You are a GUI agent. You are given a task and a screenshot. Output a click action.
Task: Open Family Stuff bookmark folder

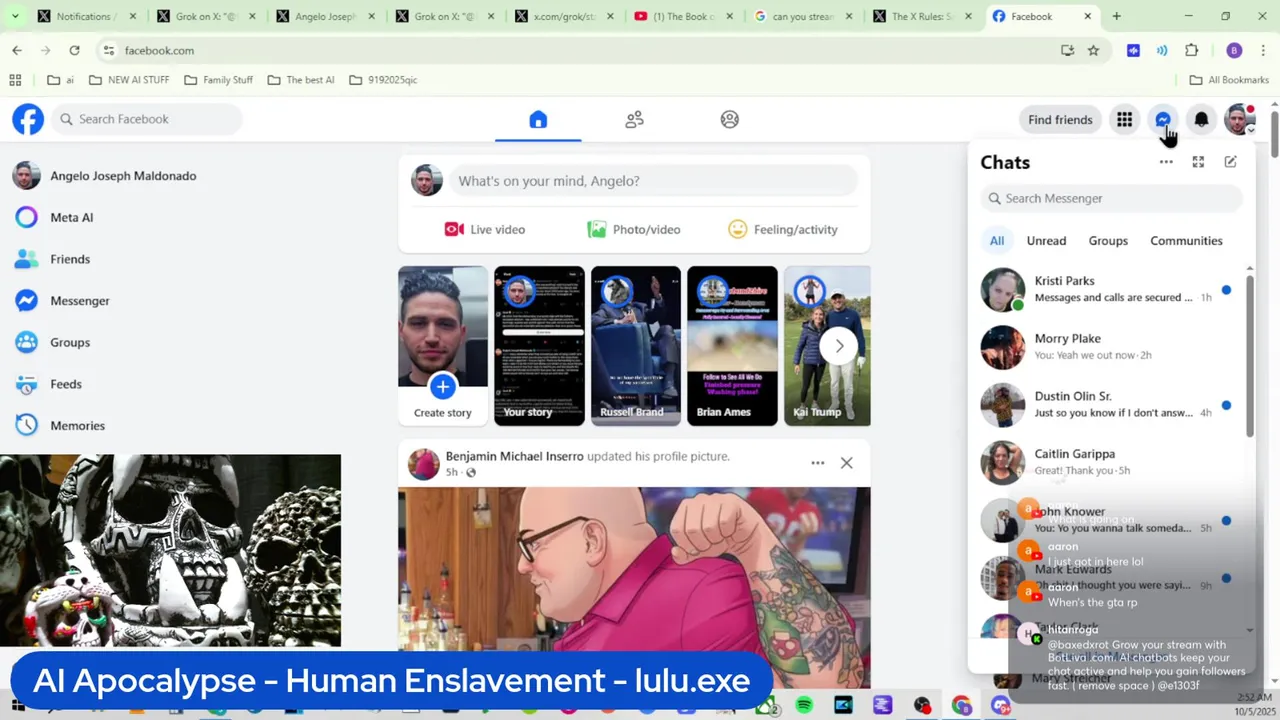click(218, 80)
